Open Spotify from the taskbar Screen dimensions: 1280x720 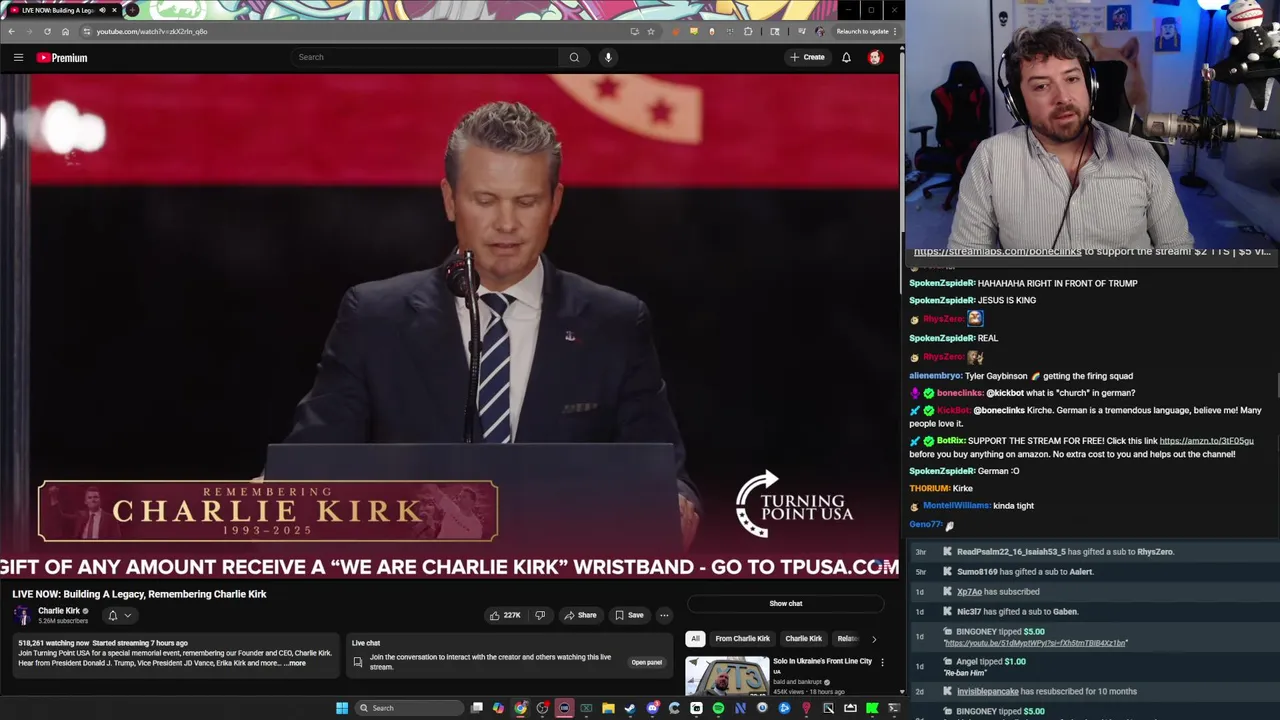click(718, 708)
